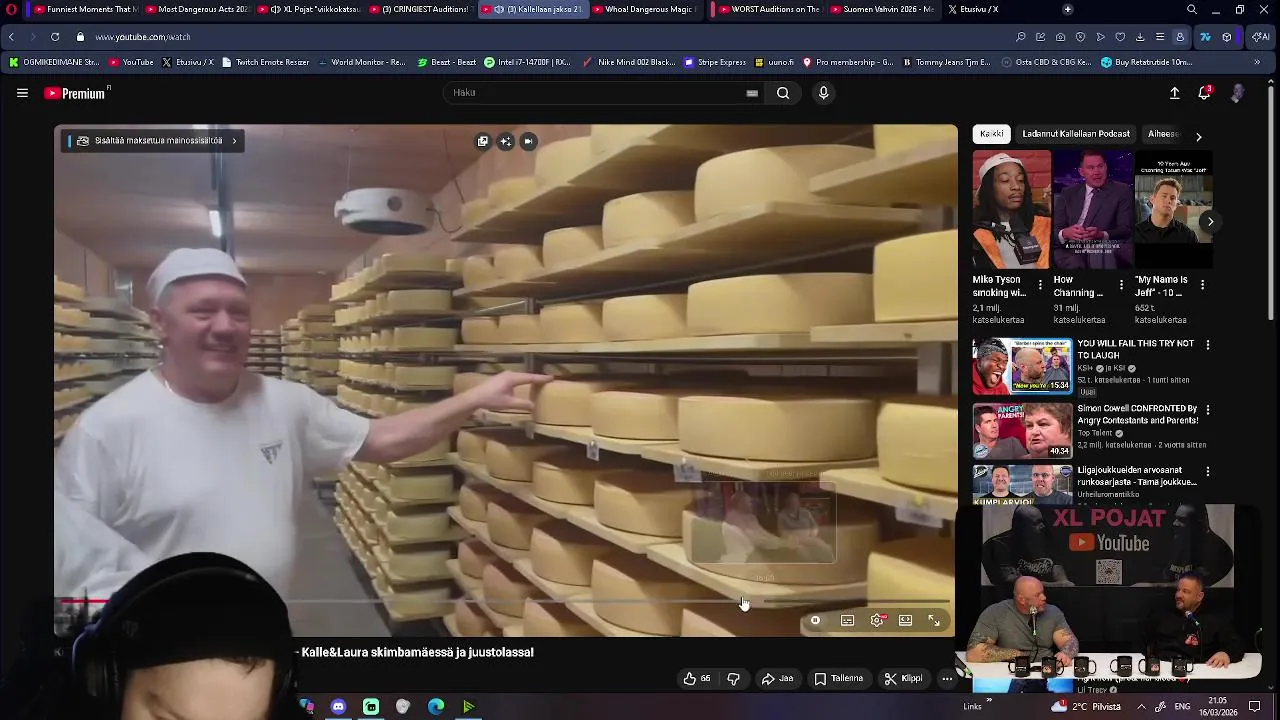Open the Mike Tyson smoking short

(1012, 210)
